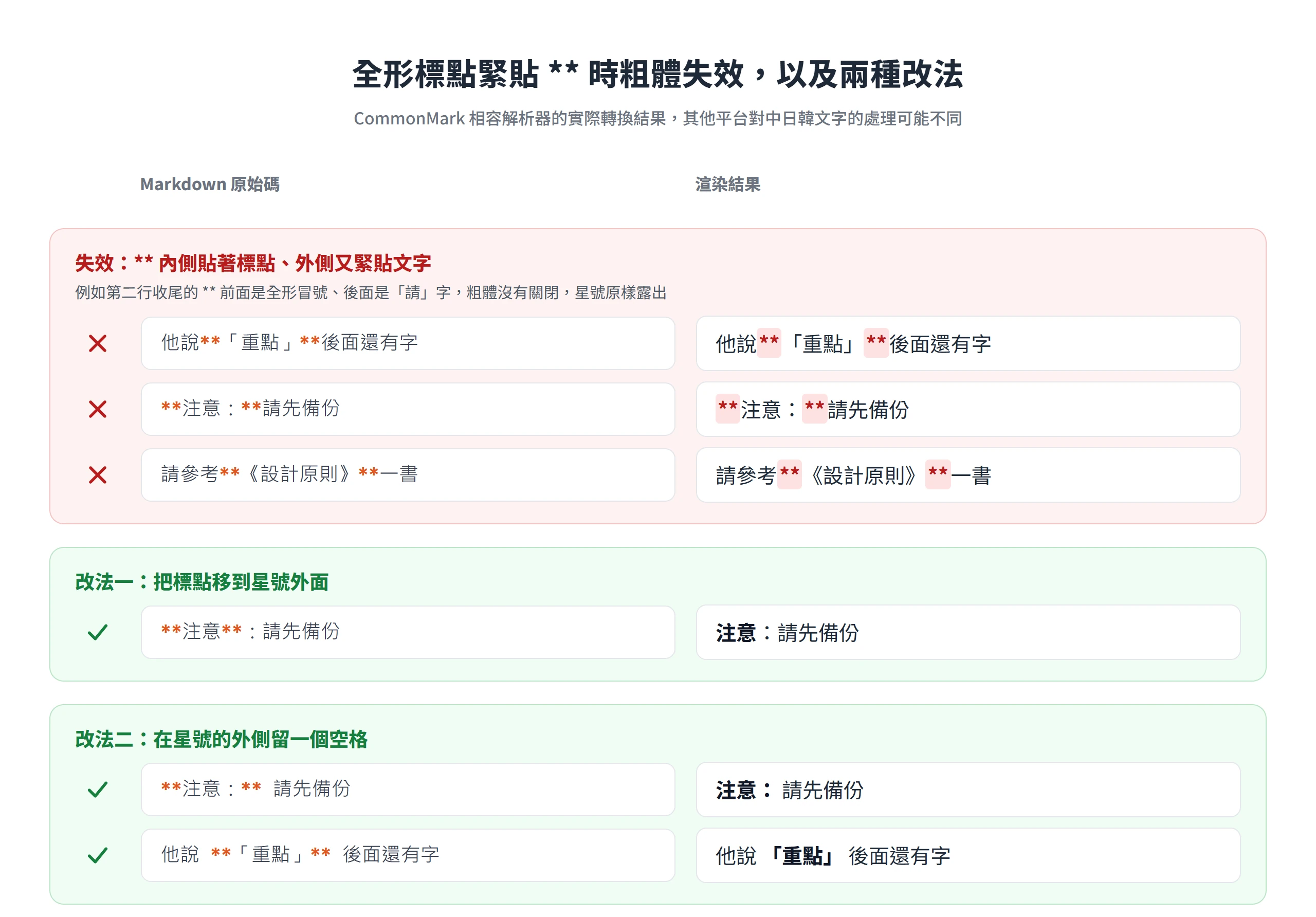Screen dimensions: 1316x917
Task: Click the fix-one rendered result 注意：請先備份
Action: tap(968, 632)
